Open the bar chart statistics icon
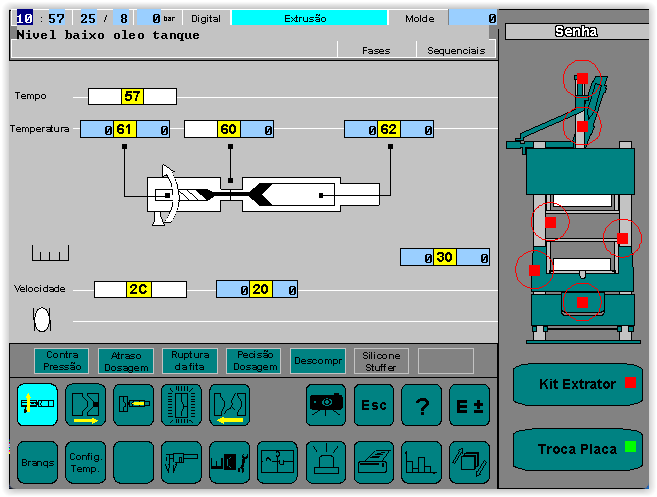The height and width of the screenshot is (497, 657). pyautogui.click(x=421, y=462)
